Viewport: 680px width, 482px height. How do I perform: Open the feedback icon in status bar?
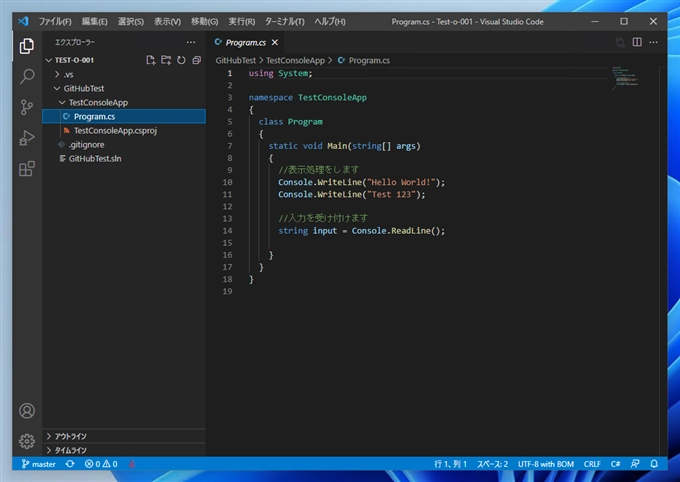635,464
